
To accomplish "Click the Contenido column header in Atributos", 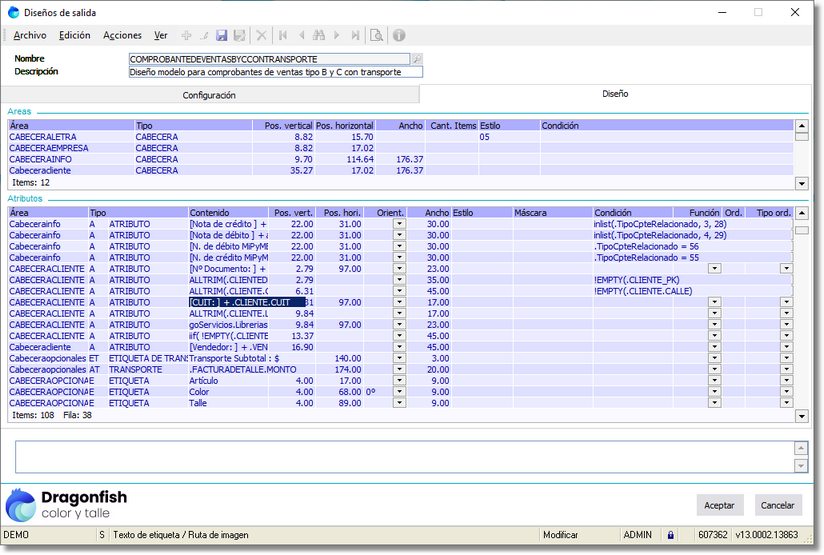I will [x=228, y=213].
